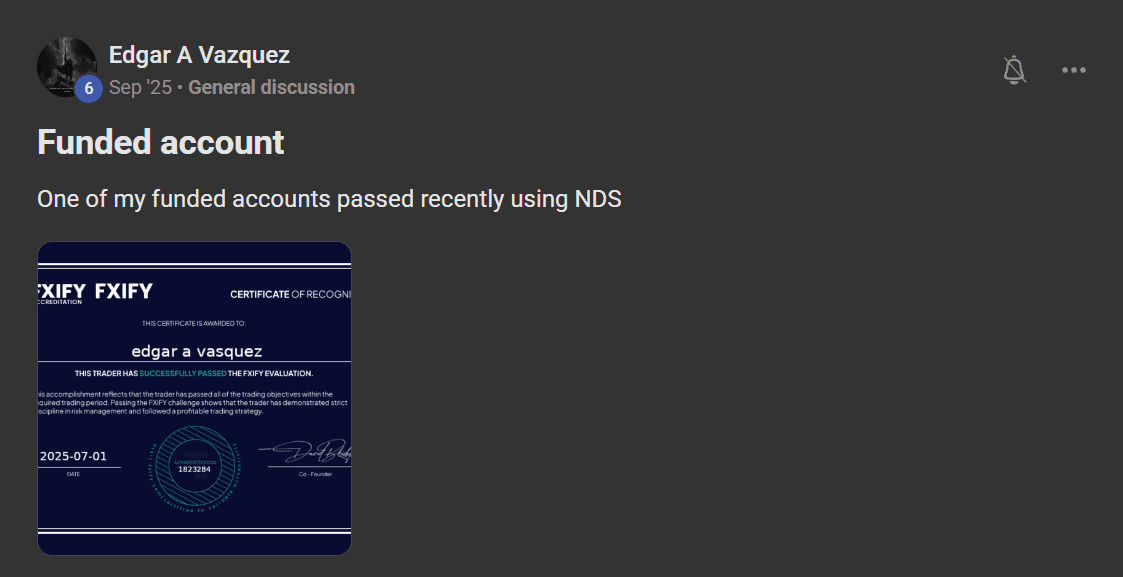Go to the General discussion category

[x=271, y=87]
